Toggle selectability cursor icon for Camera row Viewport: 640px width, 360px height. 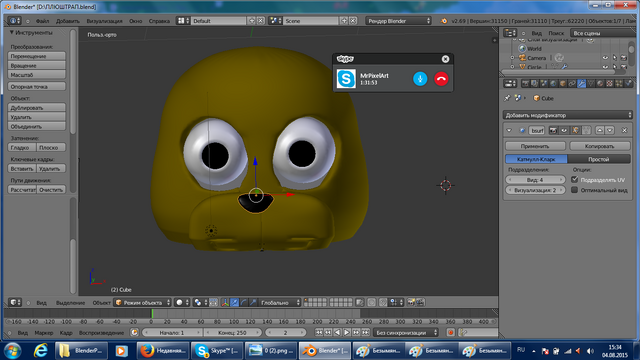pyautogui.click(x=615, y=58)
